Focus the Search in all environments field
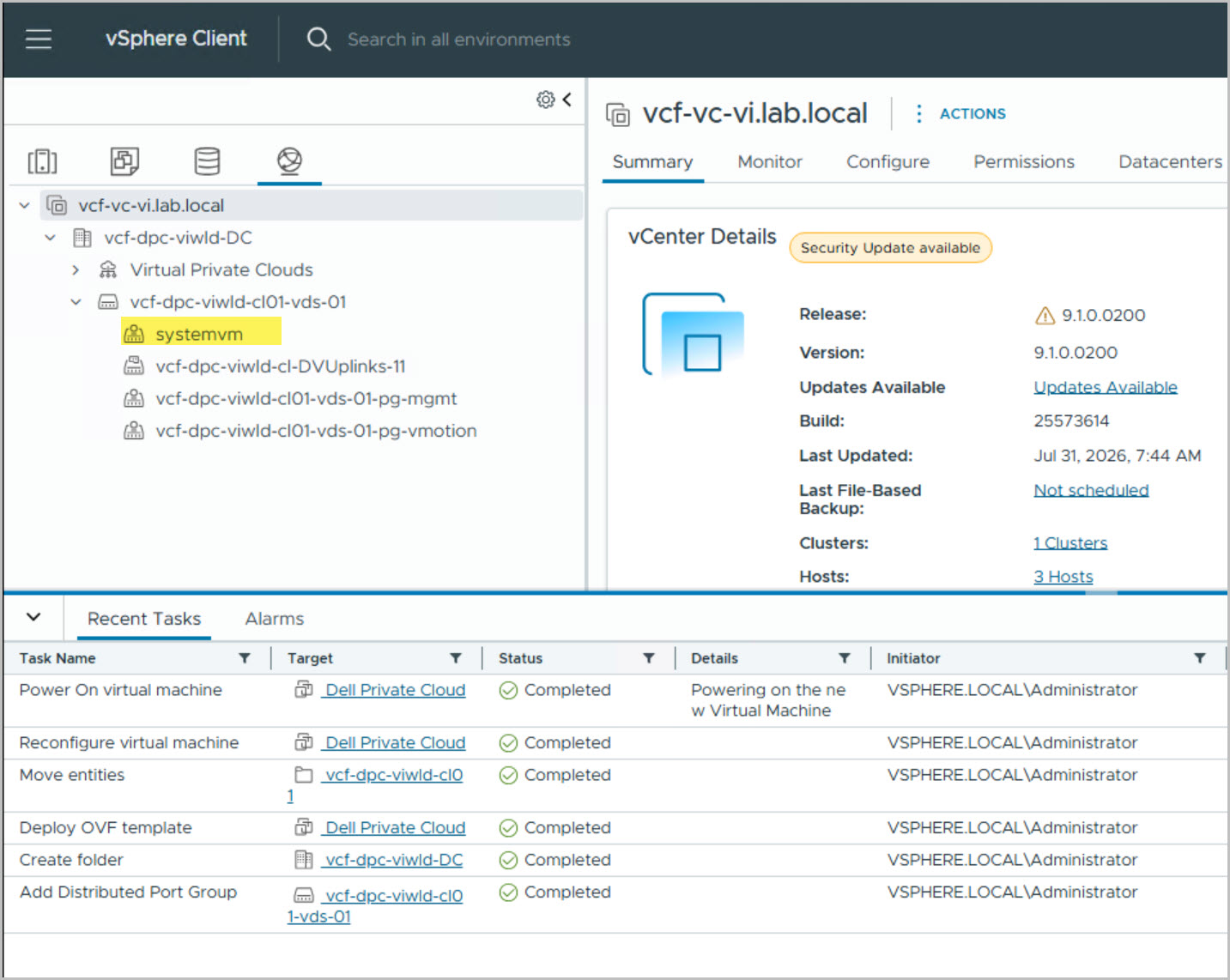Viewport: 1230px width, 980px height. pos(458,39)
